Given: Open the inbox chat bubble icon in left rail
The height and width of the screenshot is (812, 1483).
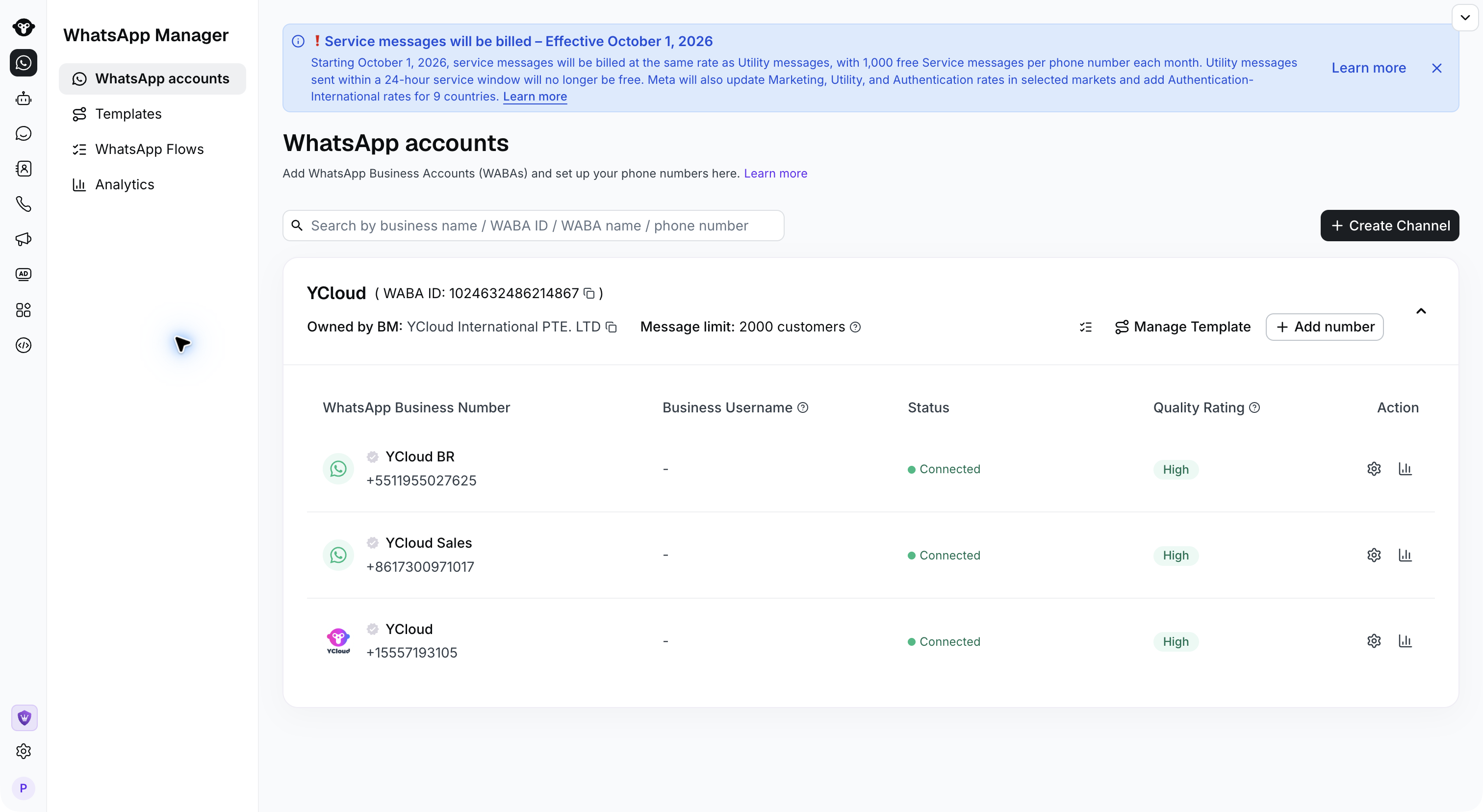Looking at the screenshot, I should point(24,133).
